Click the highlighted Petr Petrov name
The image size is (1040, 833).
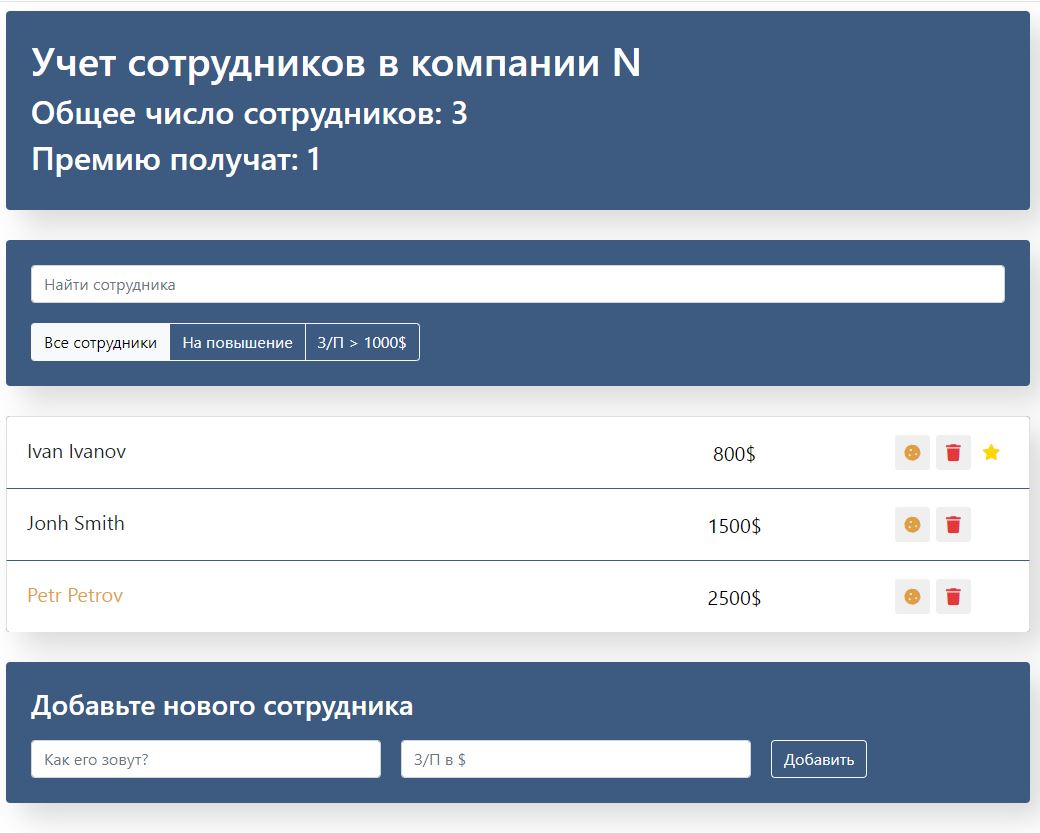point(75,596)
